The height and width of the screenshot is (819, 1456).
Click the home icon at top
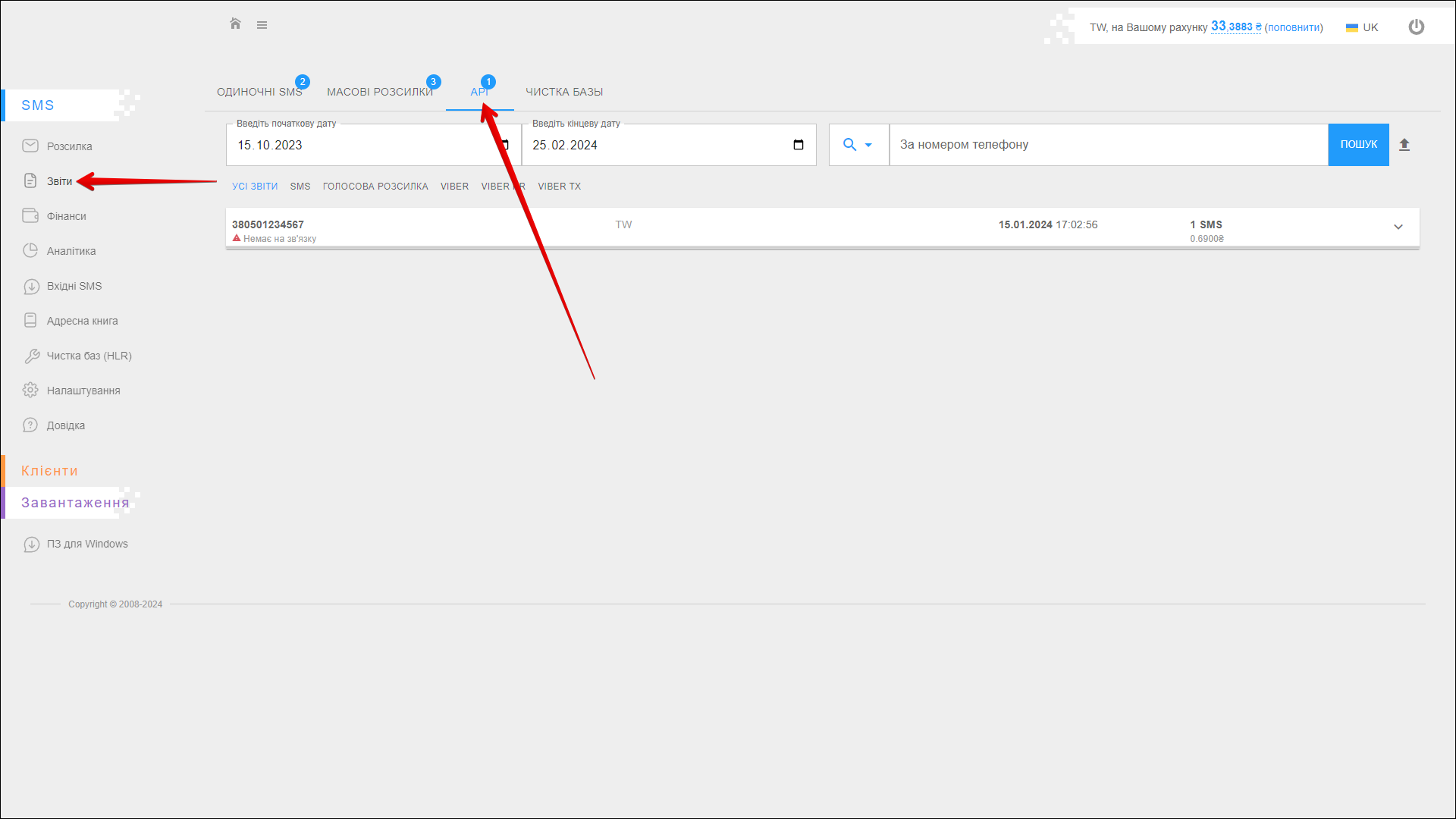(235, 24)
